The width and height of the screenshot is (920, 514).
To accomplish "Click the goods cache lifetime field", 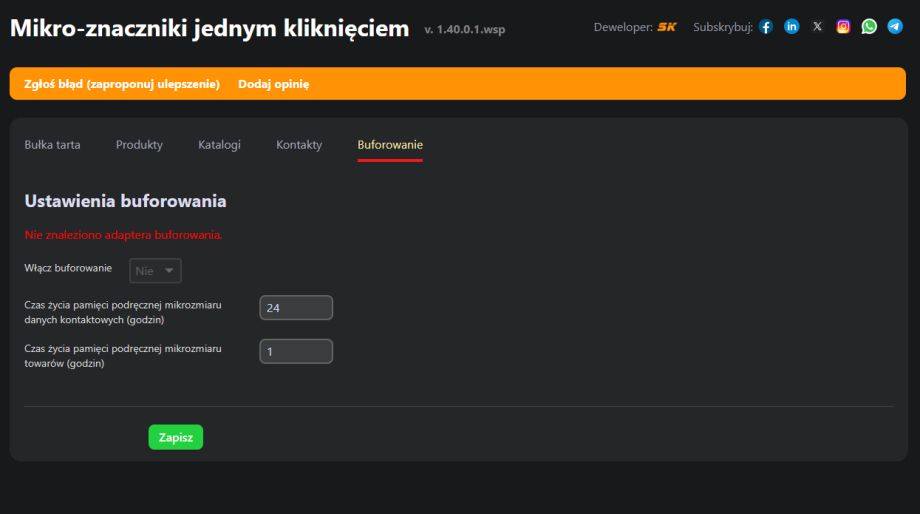I will [x=295, y=352].
